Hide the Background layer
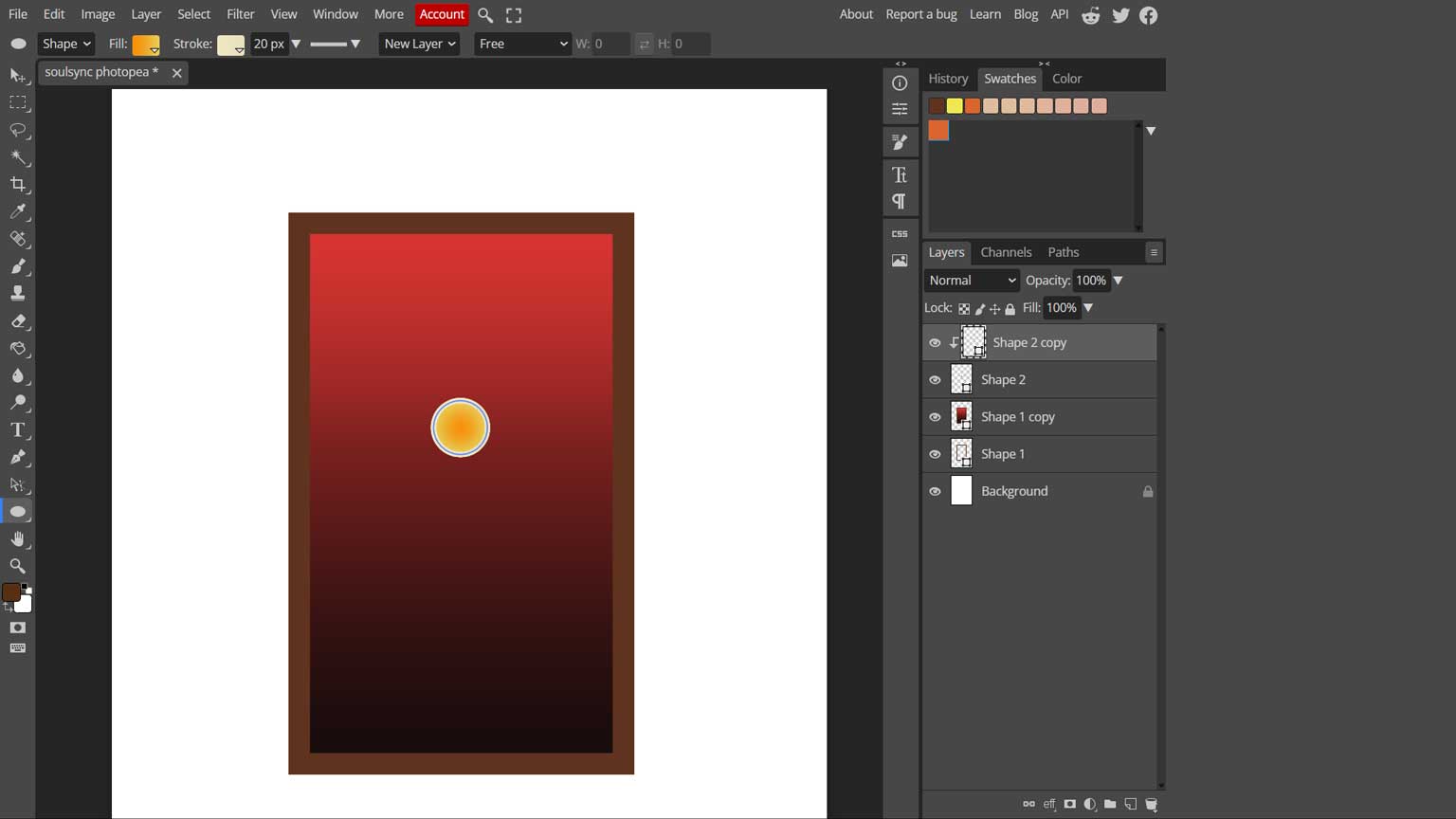Viewport: 1456px width, 819px height. (935, 491)
